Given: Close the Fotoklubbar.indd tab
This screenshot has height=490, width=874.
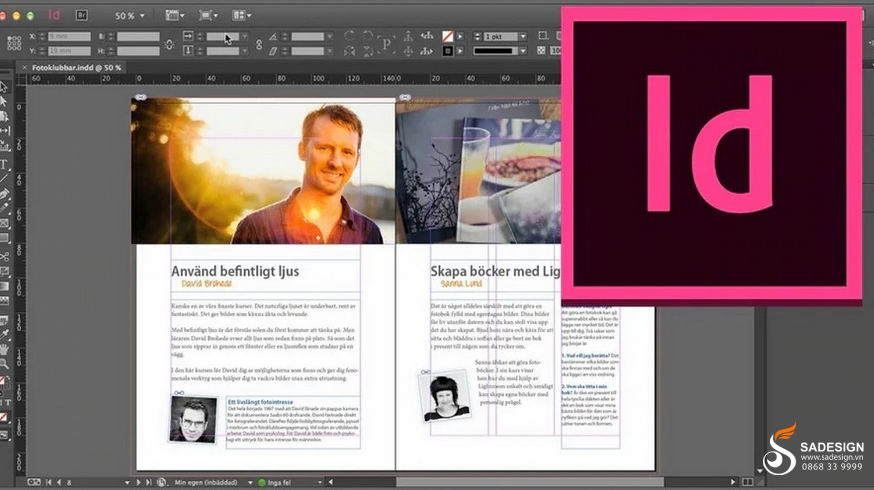Looking at the screenshot, I should coord(24,67).
